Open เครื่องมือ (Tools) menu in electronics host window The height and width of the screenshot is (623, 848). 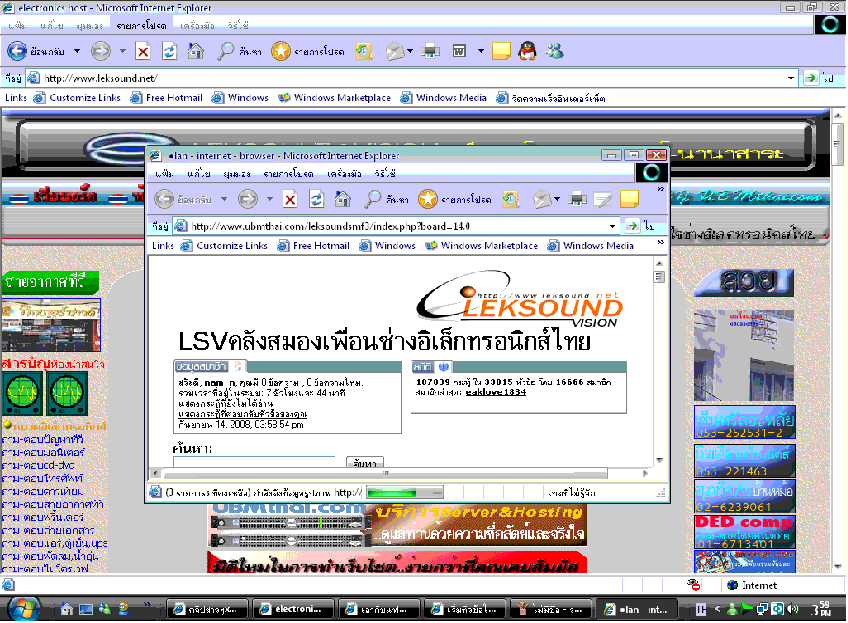click(x=197, y=25)
